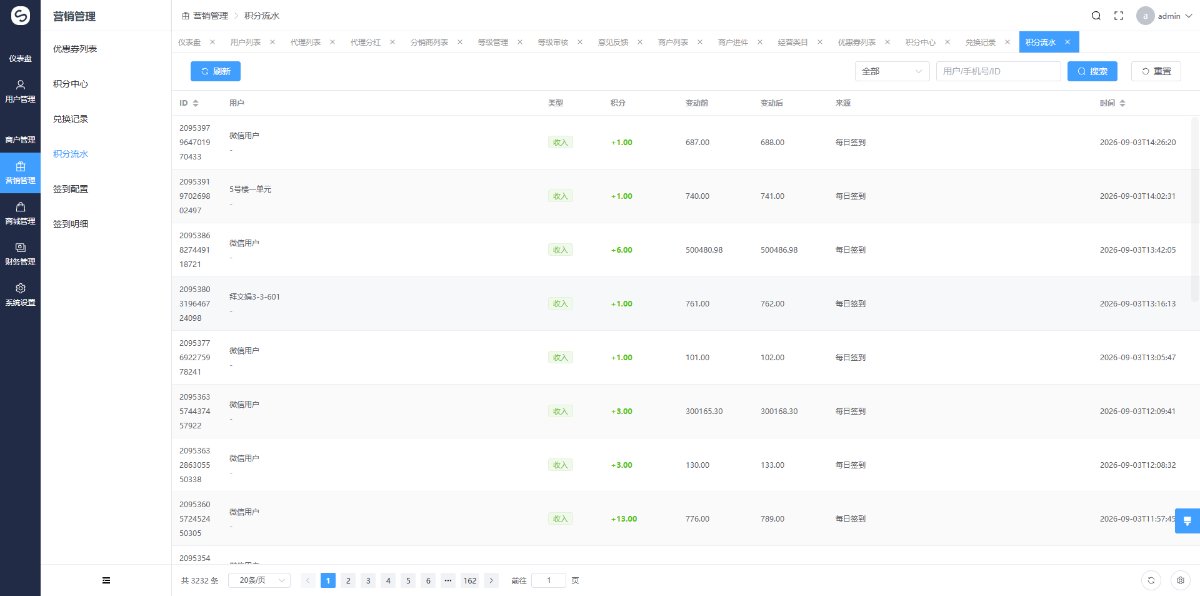Collapse the sidebar menu with hamburger icon
1200x596 pixels.
pyautogui.click(x=106, y=580)
